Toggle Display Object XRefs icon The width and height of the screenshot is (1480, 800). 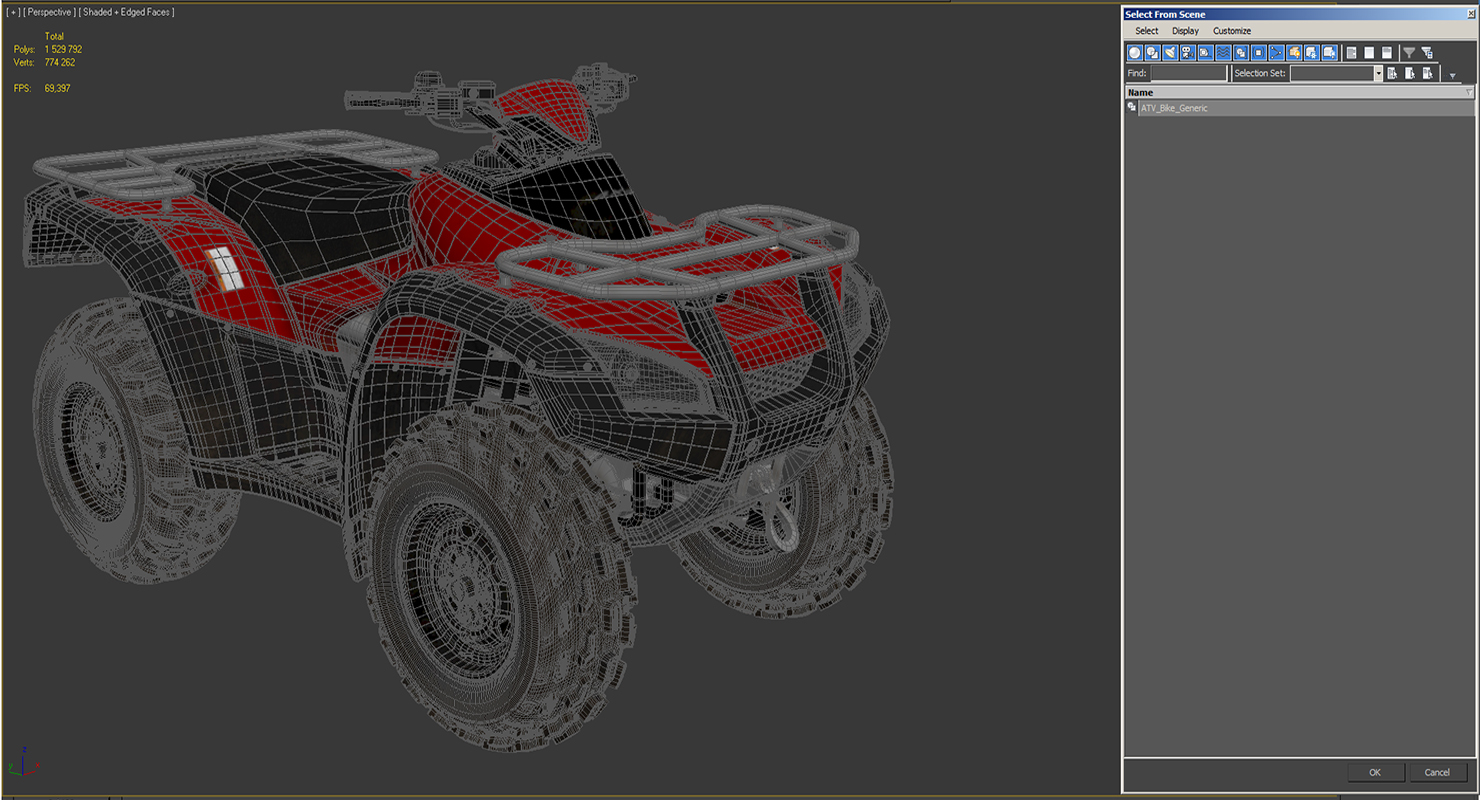point(1259,52)
